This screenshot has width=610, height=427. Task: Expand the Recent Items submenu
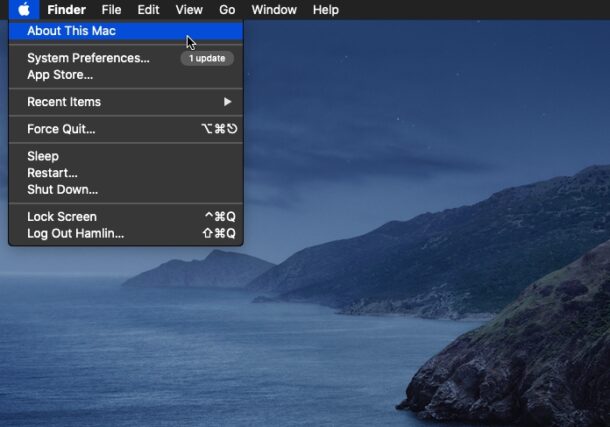tap(126, 102)
